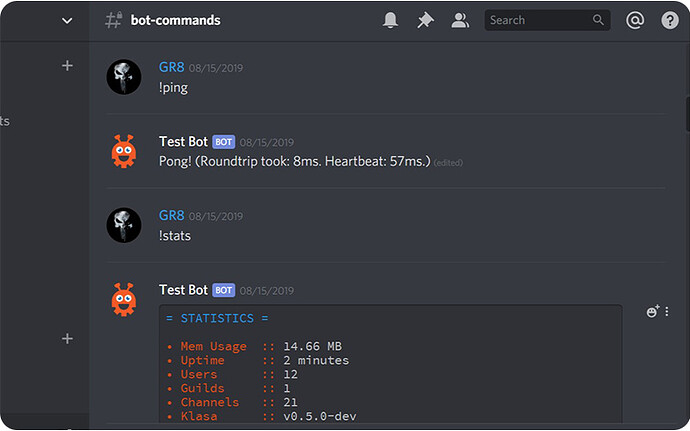Click the lower plus icon in the sidebar
The width and height of the screenshot is (690, 431).
67,339
